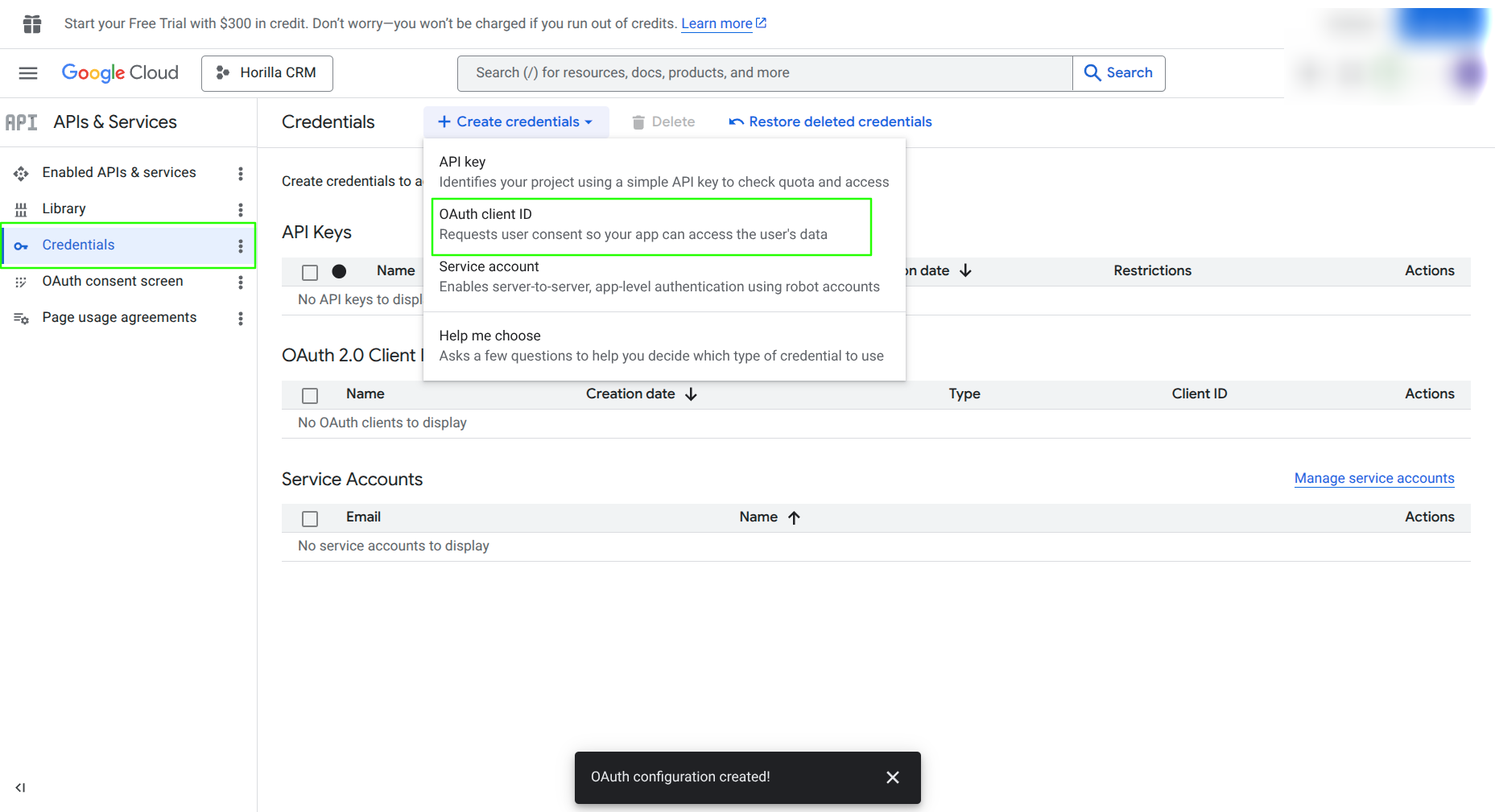Click the OAuth consent screen icon
Viewport: 1495px width, 812px height.
[x=21, y=282]
